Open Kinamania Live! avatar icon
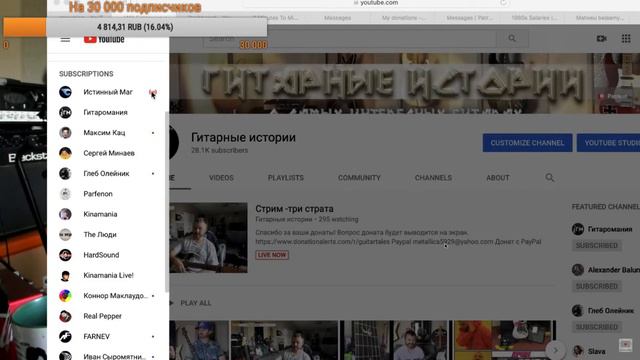The width and height of the screenshot is (640, 360). (65, 276)
